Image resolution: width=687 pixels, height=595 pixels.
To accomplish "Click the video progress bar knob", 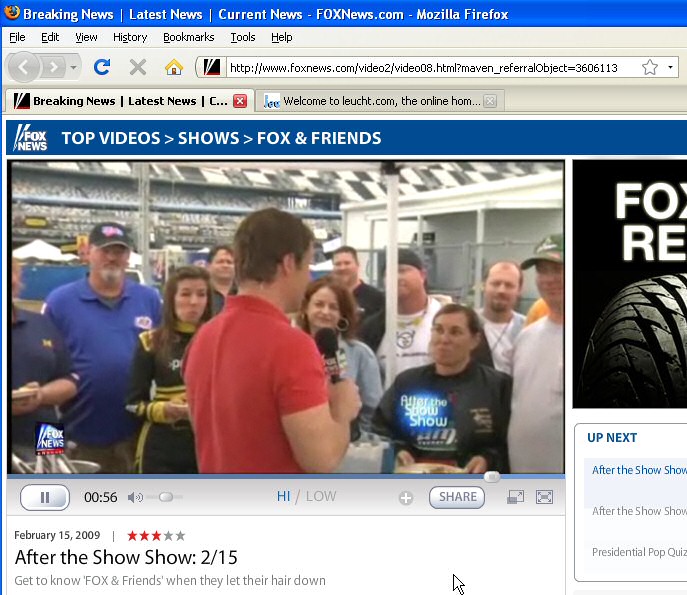I will [492, 476].
